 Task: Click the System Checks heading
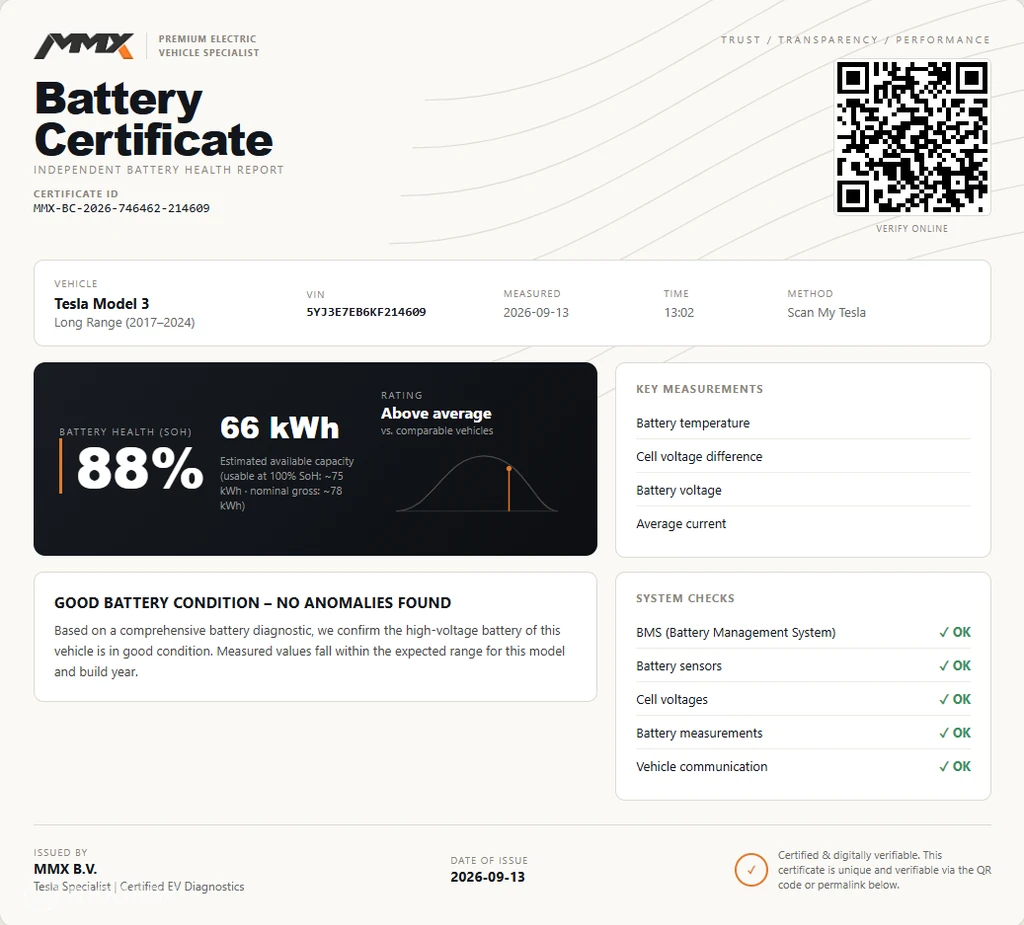coord(685,598)
